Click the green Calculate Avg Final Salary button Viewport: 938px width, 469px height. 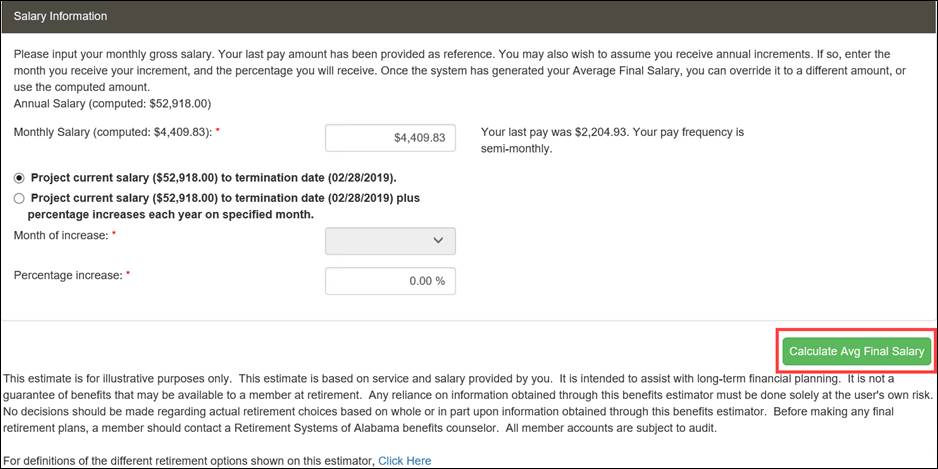(x=857, y=351)
